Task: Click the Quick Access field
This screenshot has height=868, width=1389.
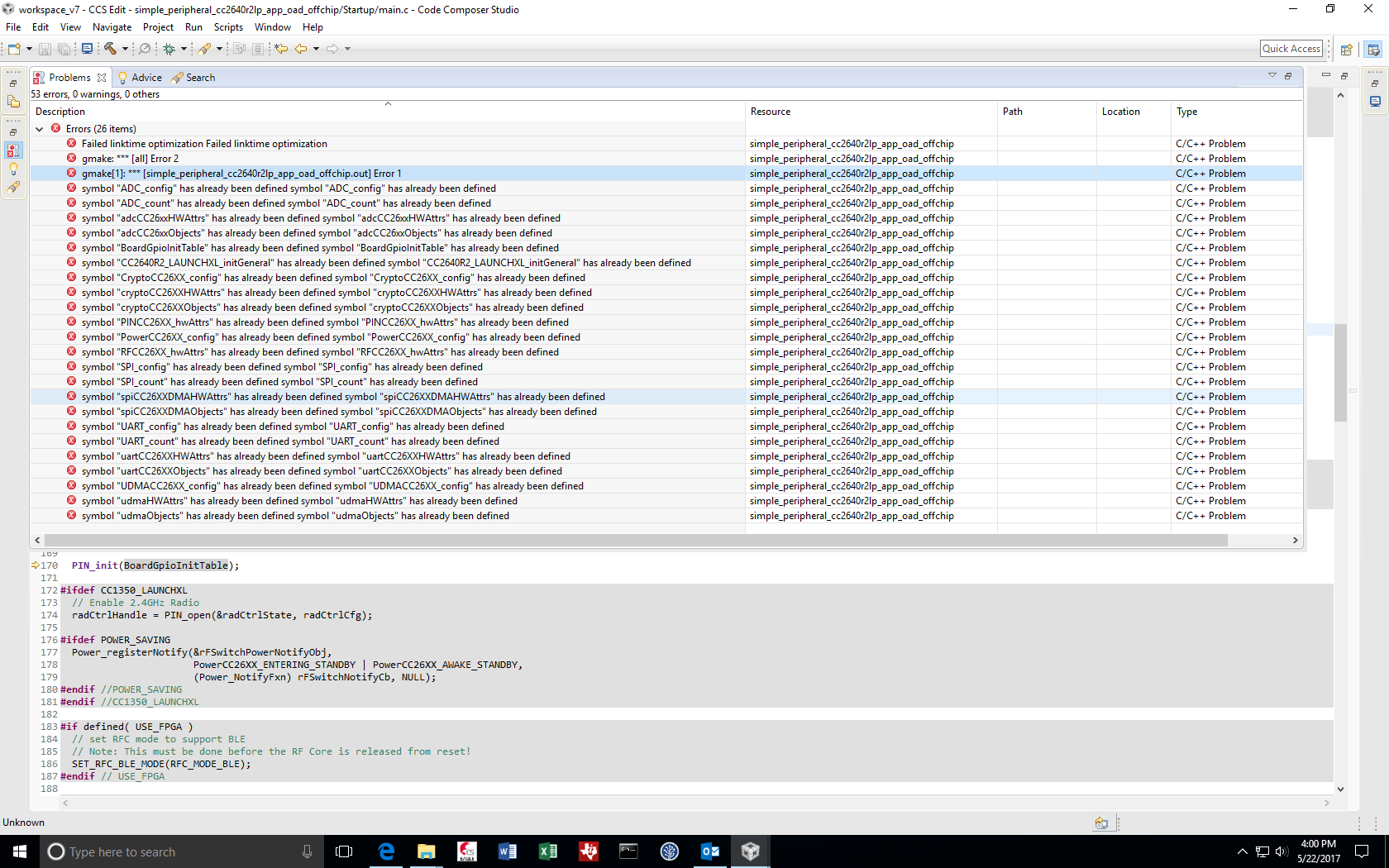Action: (1291, 48)
